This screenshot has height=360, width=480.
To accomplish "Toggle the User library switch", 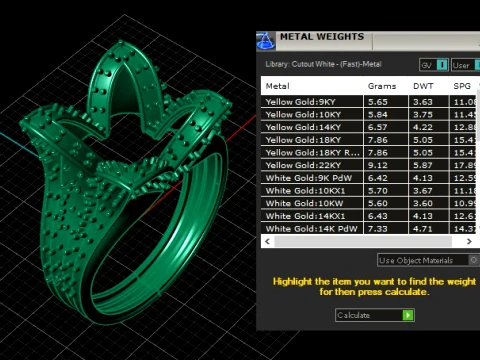I will (477, 65).
